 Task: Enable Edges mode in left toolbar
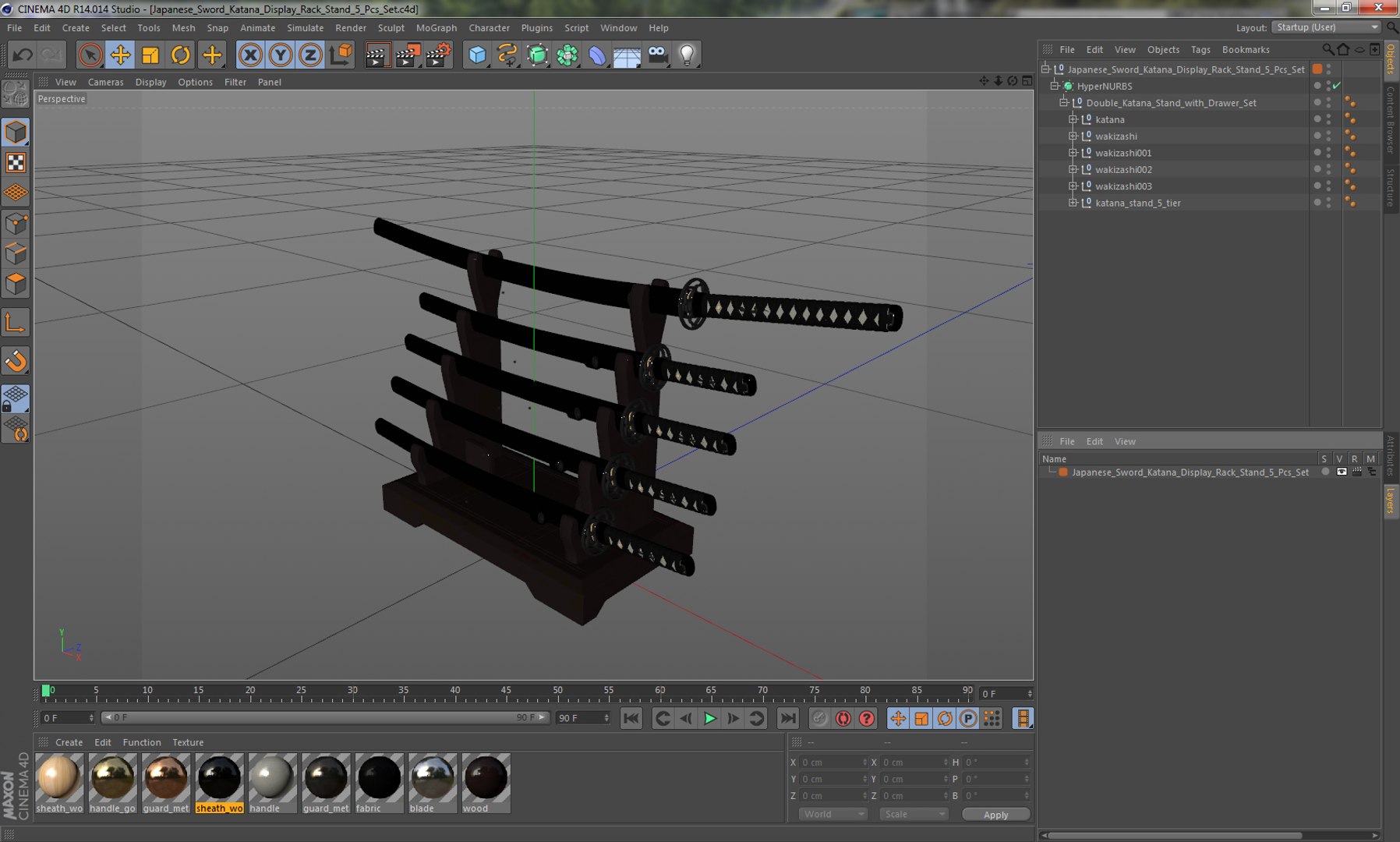point(16,253)
